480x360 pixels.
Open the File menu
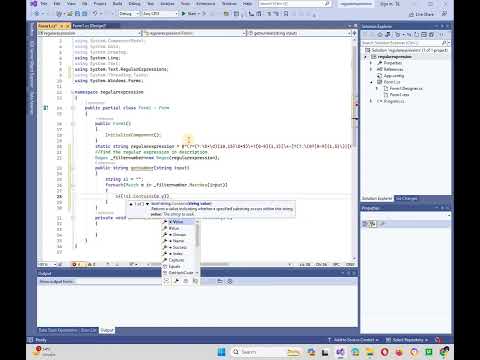44,4
